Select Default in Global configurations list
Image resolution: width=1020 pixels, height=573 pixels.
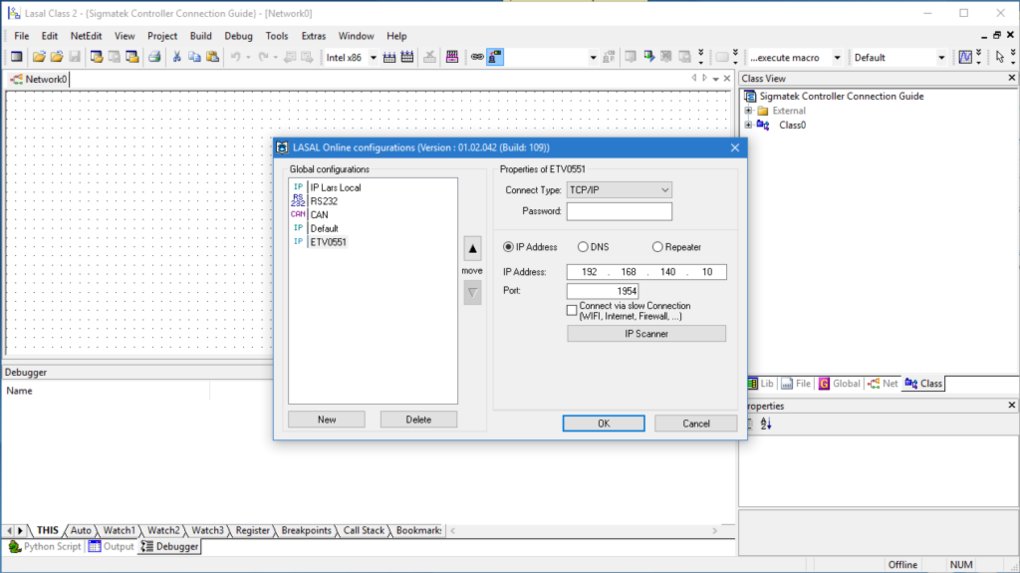(324, 228)
